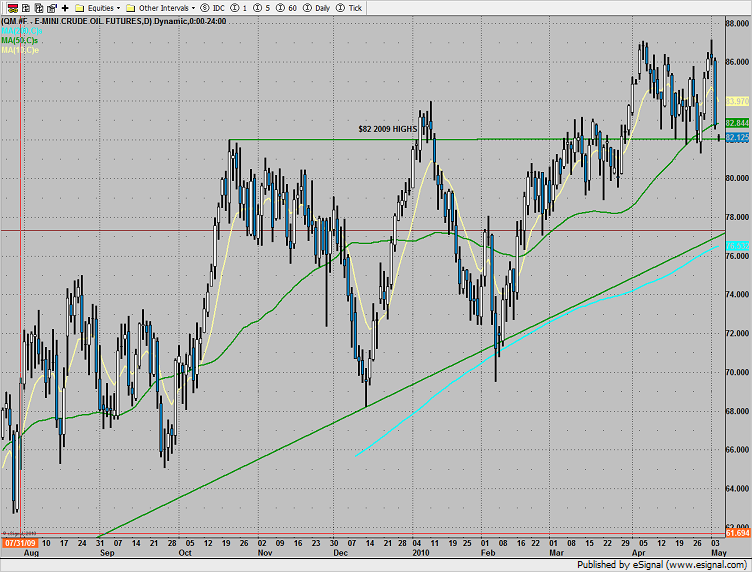The height and width of the screenshot is (572, 752).
Task: Click the 64.000 price axis label
Action: tap(737, 489)
